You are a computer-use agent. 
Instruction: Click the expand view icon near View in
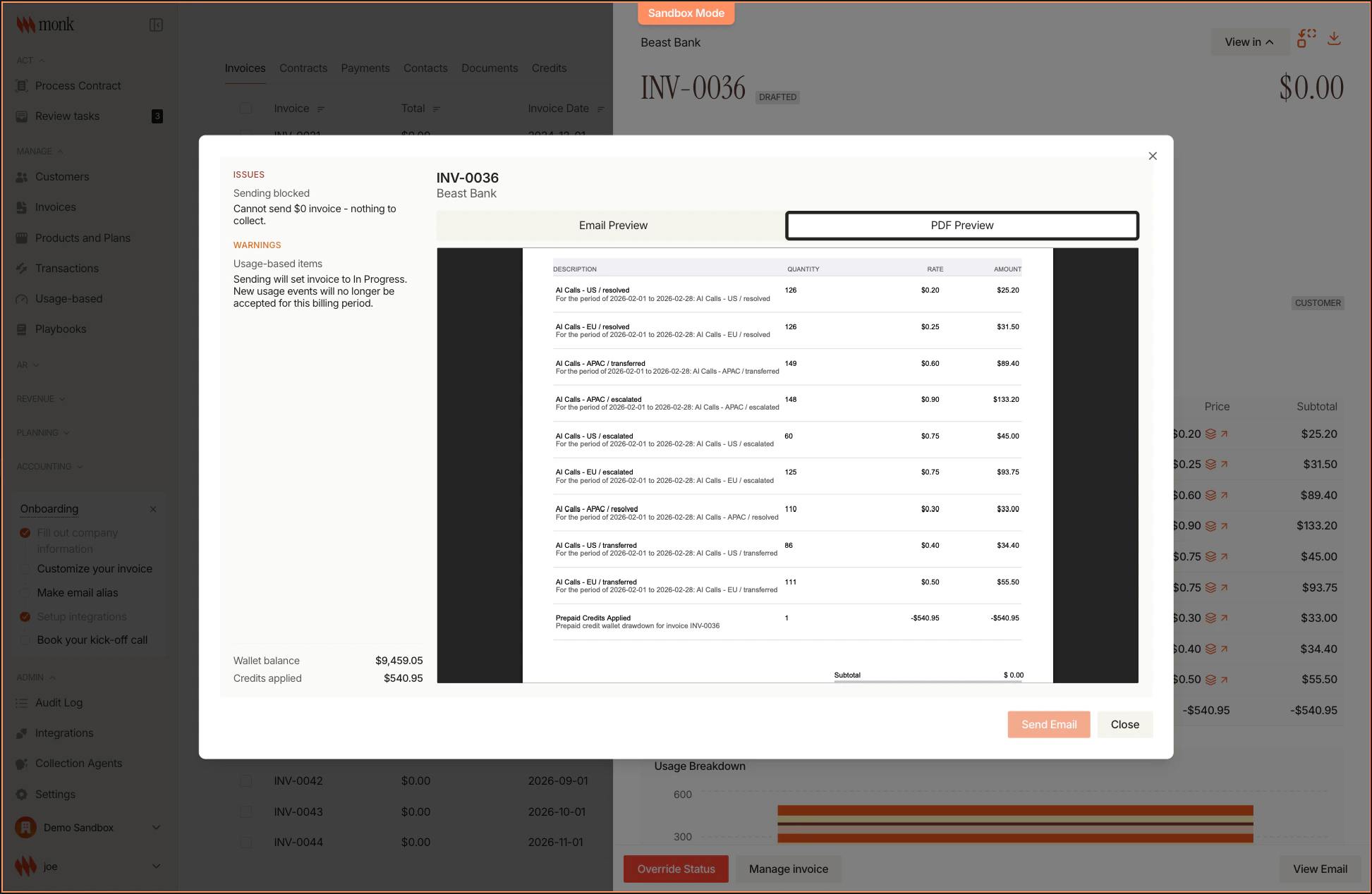pyautogui.click(x=1306, y=39)
